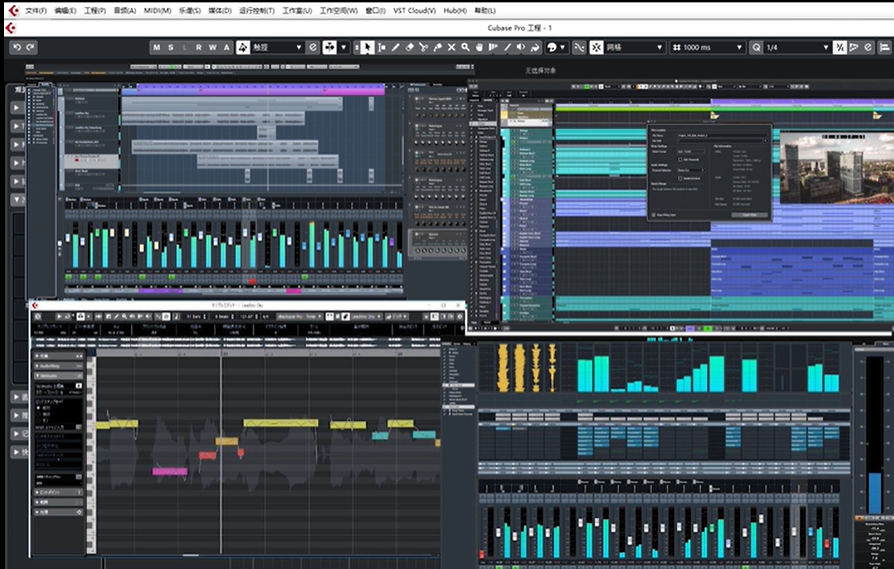Open the MIDI(M) menu
The height and width of the screenshot is (569, 894).
[157, 11]
